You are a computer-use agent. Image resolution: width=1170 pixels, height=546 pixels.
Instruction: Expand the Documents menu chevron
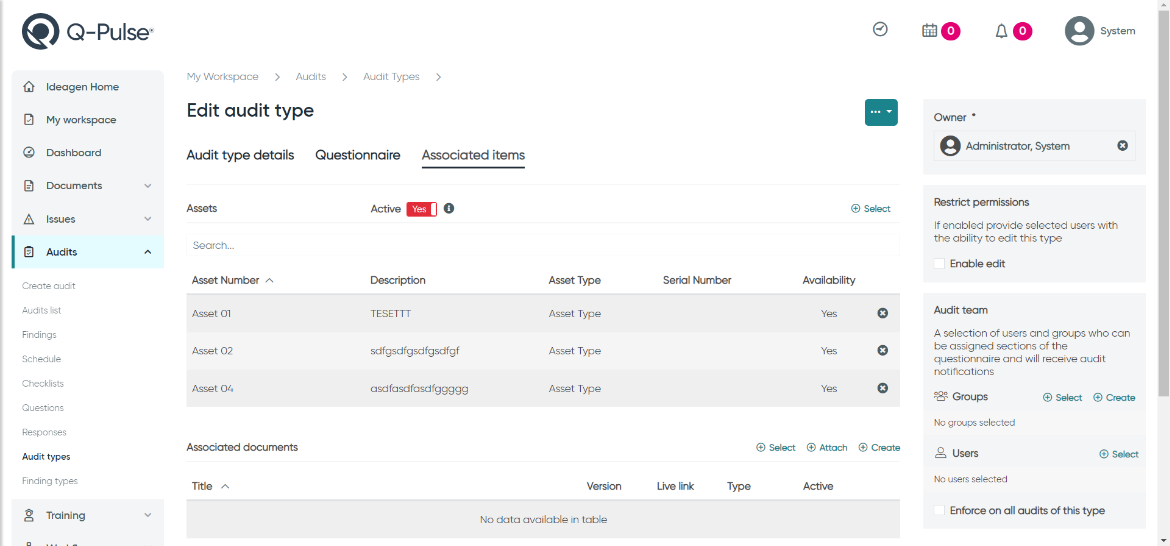click(148, 186)
